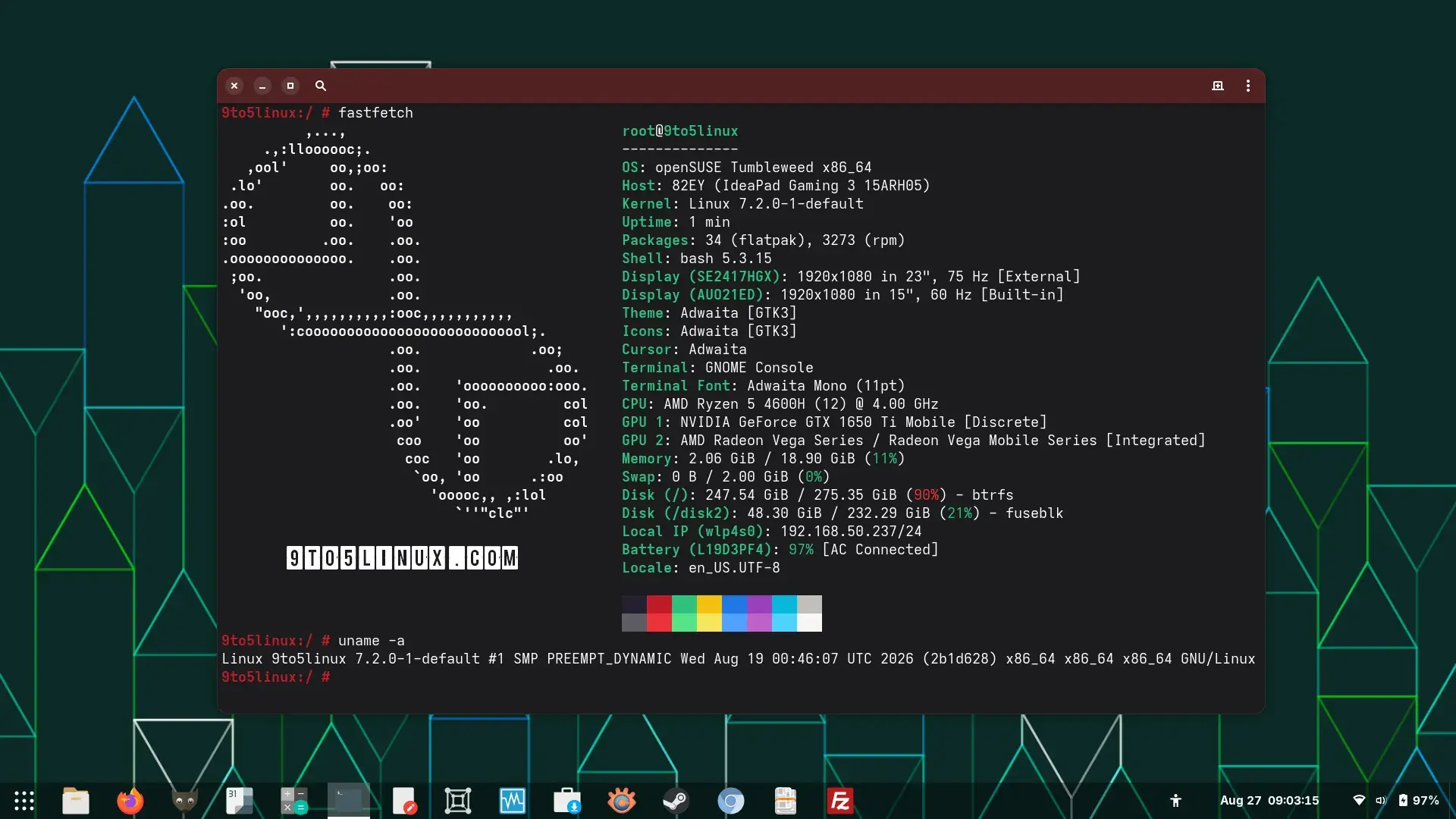Click the "Terminal Font: Adwaita Mono (11pt)" line

point(763,386)
